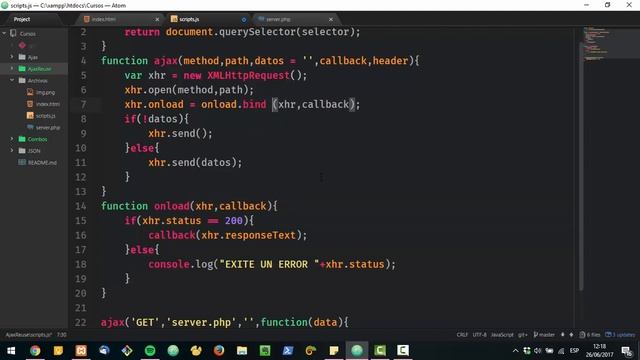The width and height of the screenshot is (640, 360).
Task: Change the UTF-8 encoding in status bar
Action: pyautogui.click(x=479, y=335)
